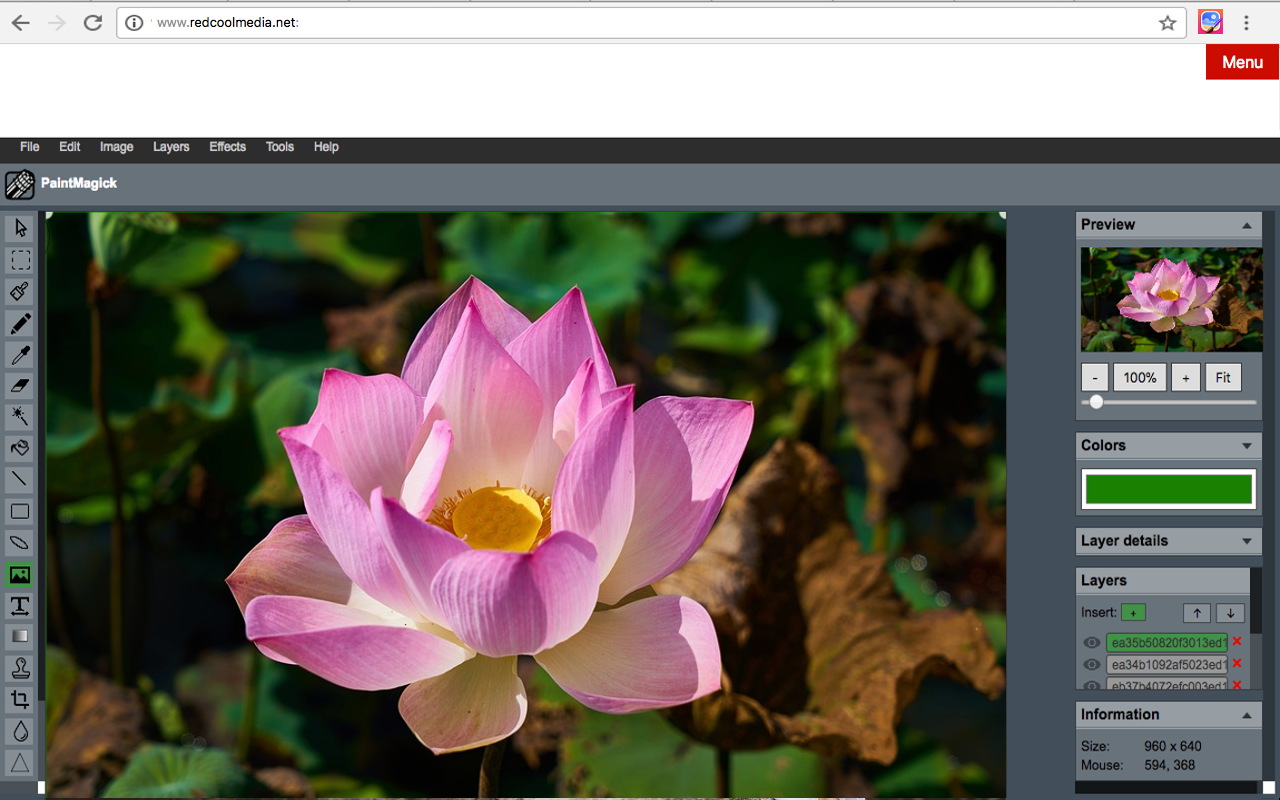Open the Edit menu
Screen dimensions: 1280x800
[70, 147]
